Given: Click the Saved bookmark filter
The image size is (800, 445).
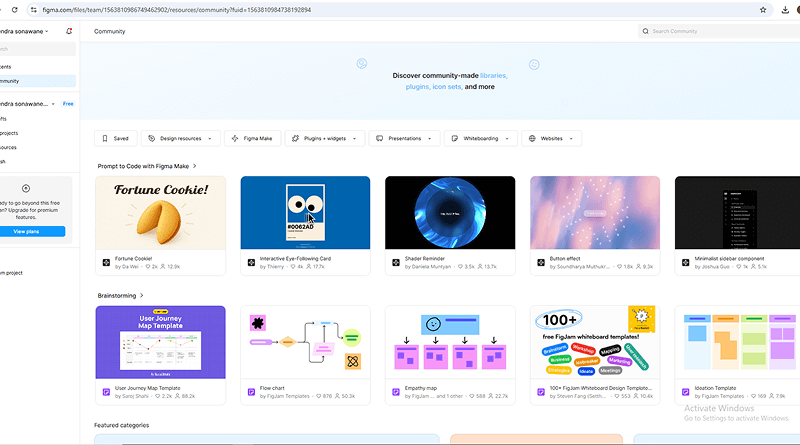Looking at the screenshot, I should pos(115,138).
